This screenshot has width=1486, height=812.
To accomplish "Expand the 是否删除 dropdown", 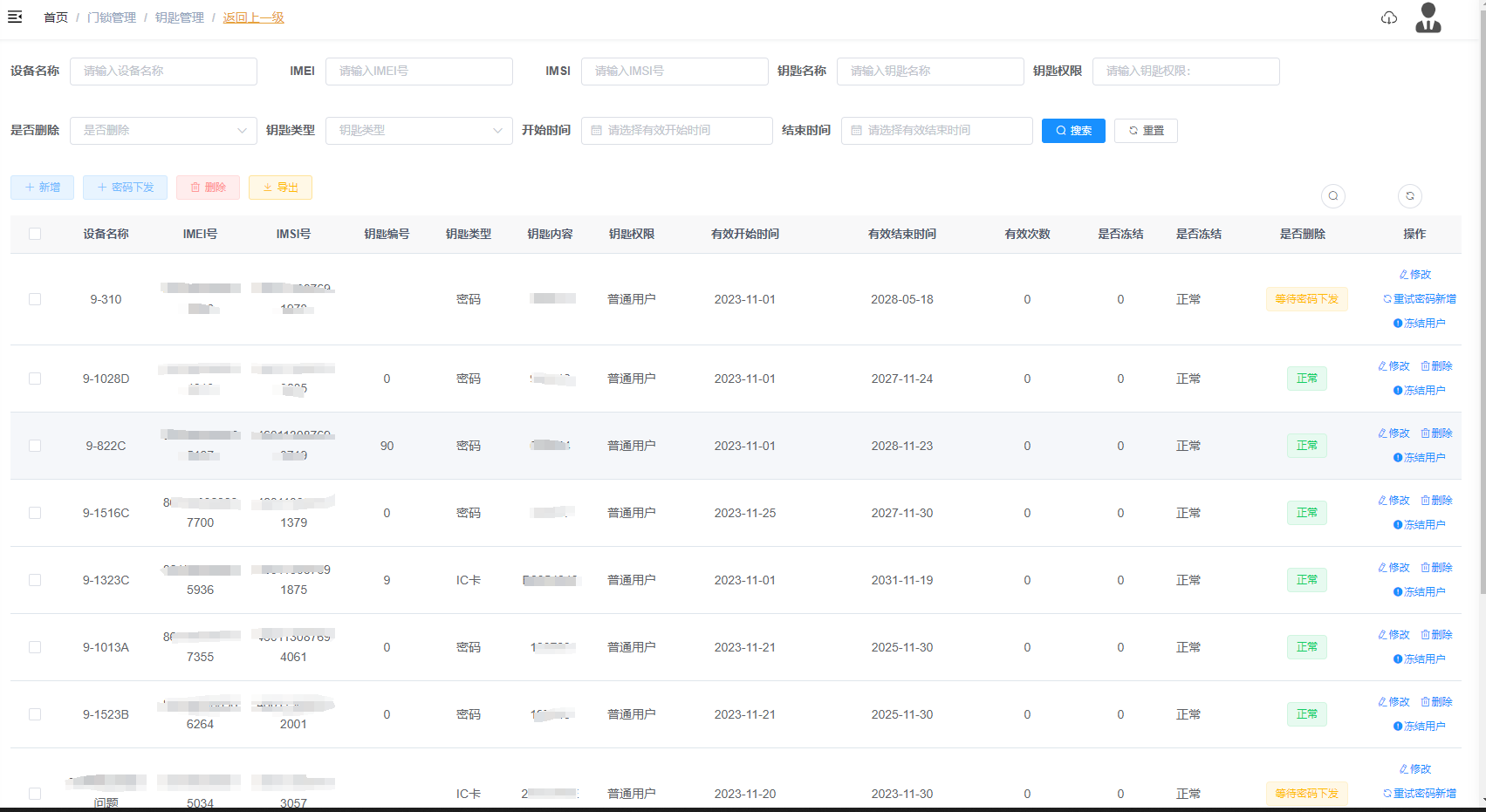I will tap(163, 131).
